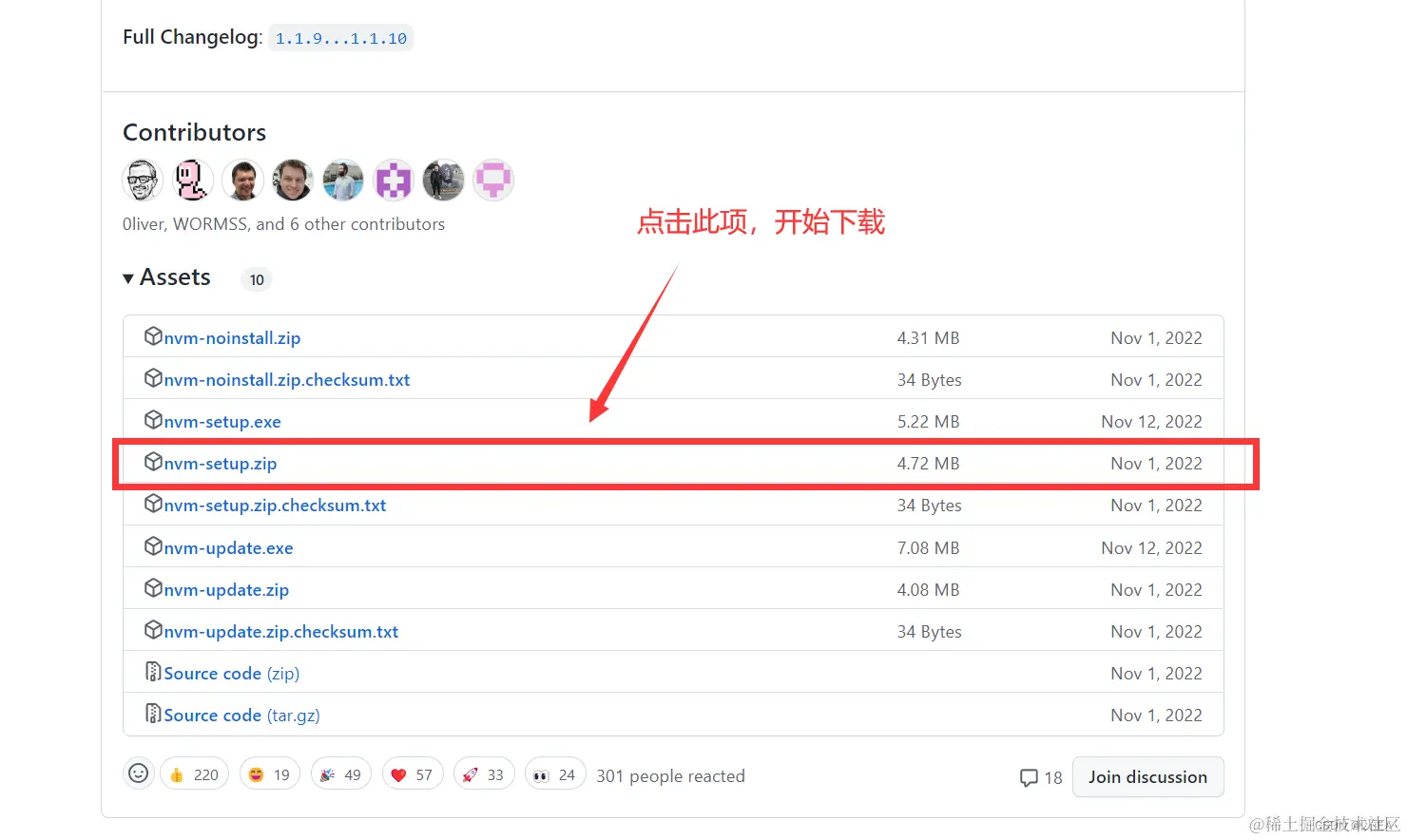Click file-zip icon beside Source code (tar.gz)
Image resolution: width=1407 pixels, height=840 pixels.
pyautogui.click(x=153, y=714)
